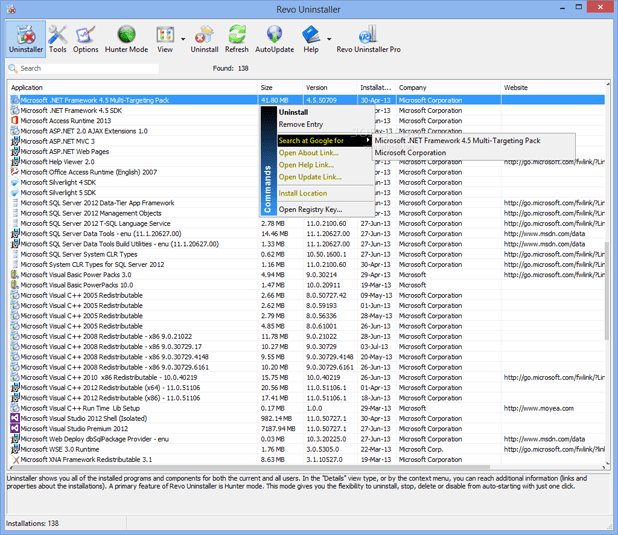Click the horizontal scrollbar of the list

[x=251, y=467]
